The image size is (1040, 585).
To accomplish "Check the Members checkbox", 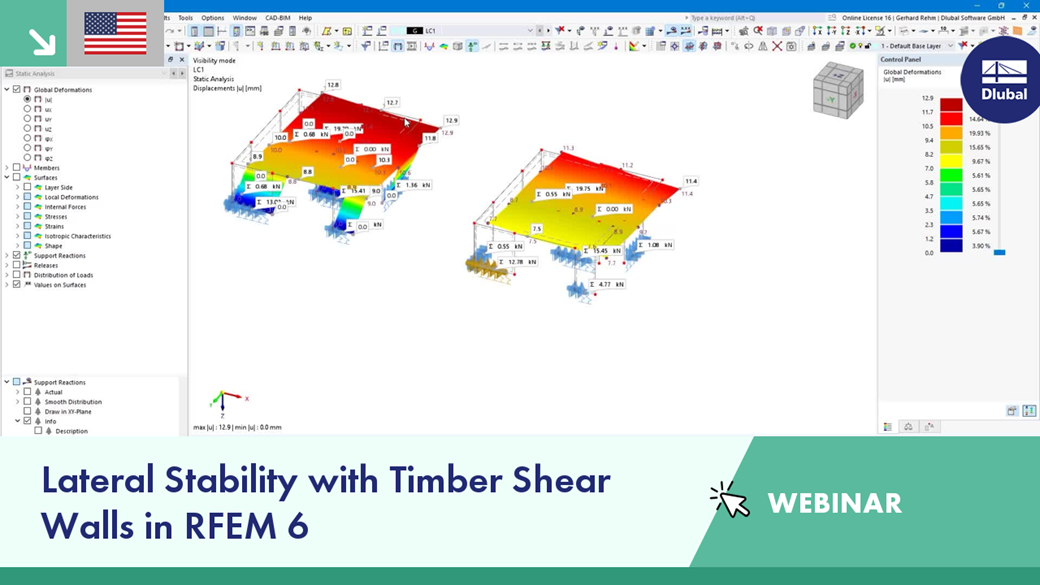I will (x=17, y=168).
